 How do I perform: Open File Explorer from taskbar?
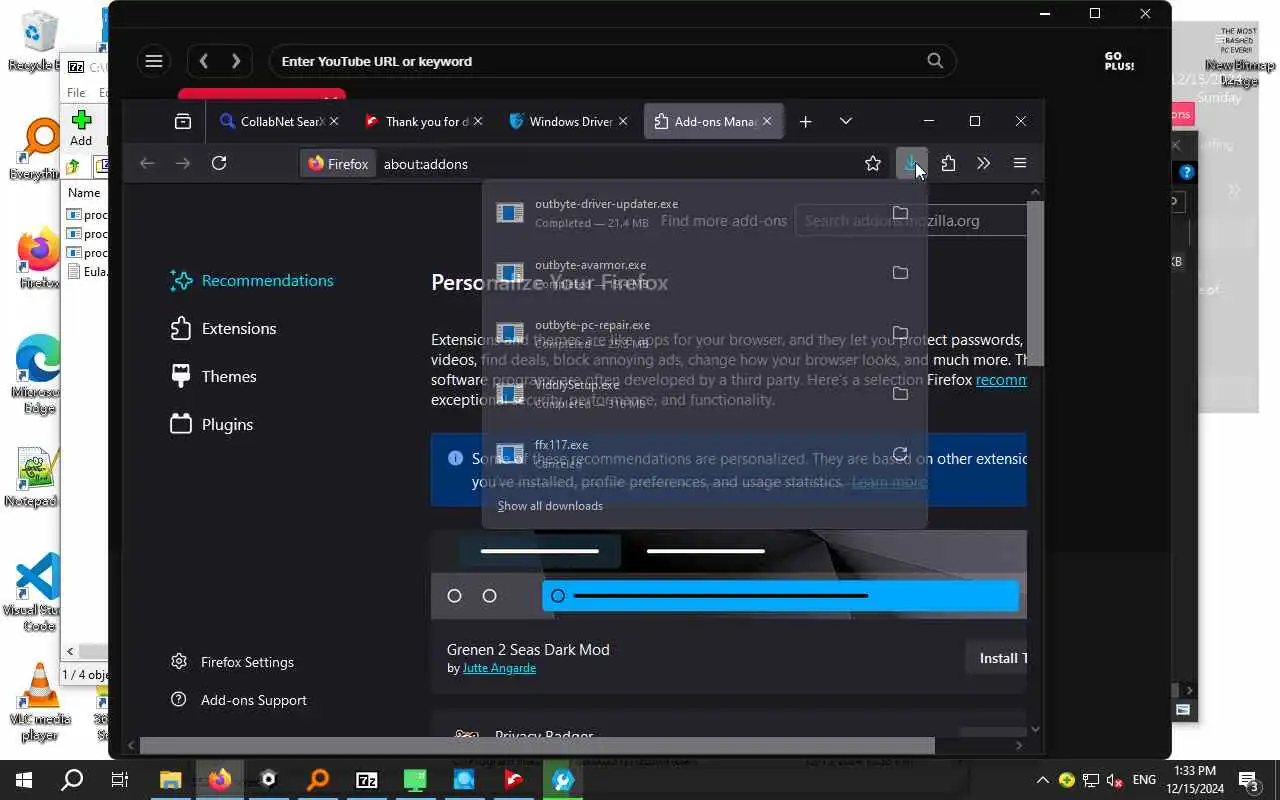[x=170, y=780]
